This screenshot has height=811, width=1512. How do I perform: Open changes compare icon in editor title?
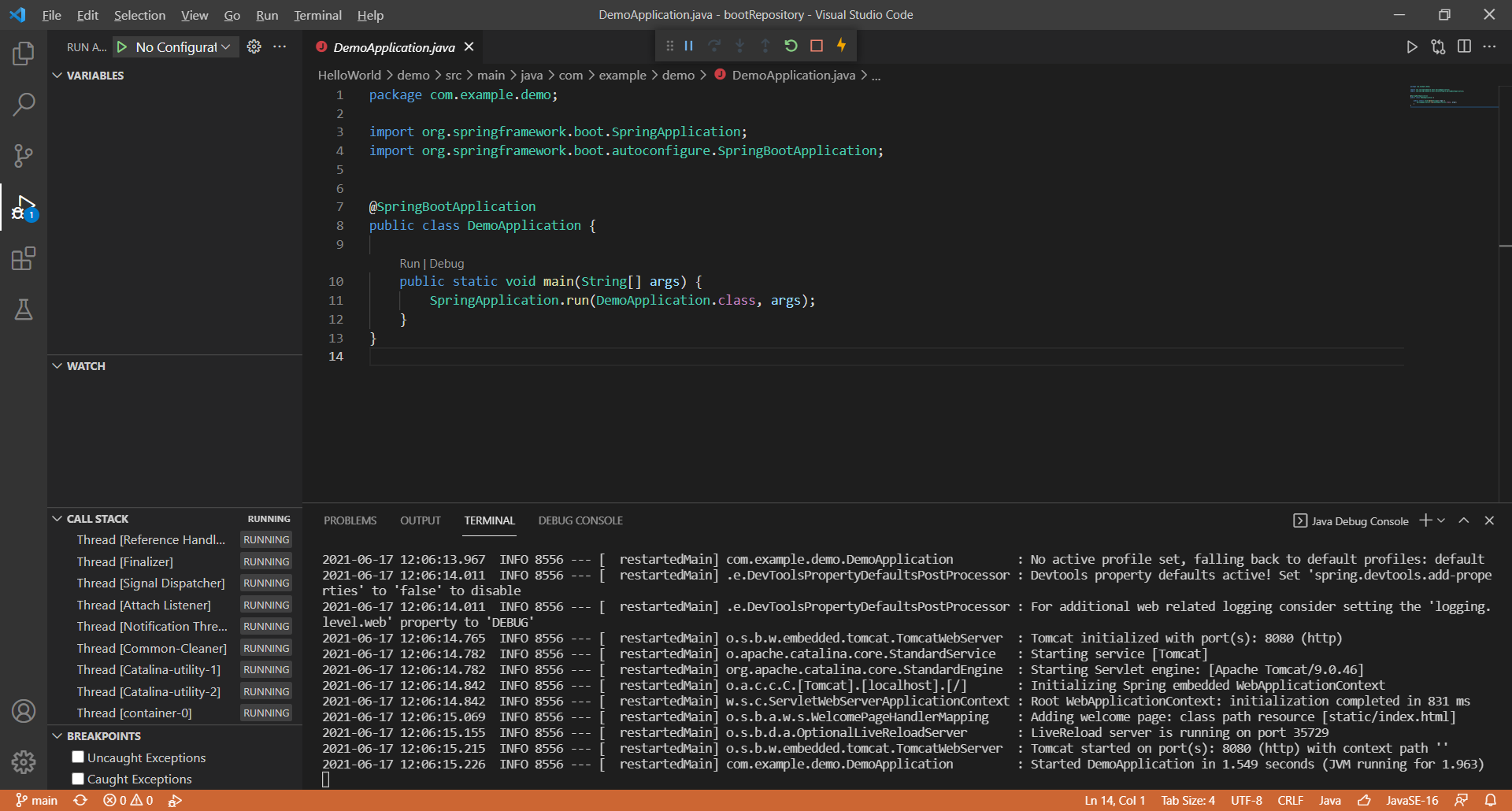(x=1438, y=47)
